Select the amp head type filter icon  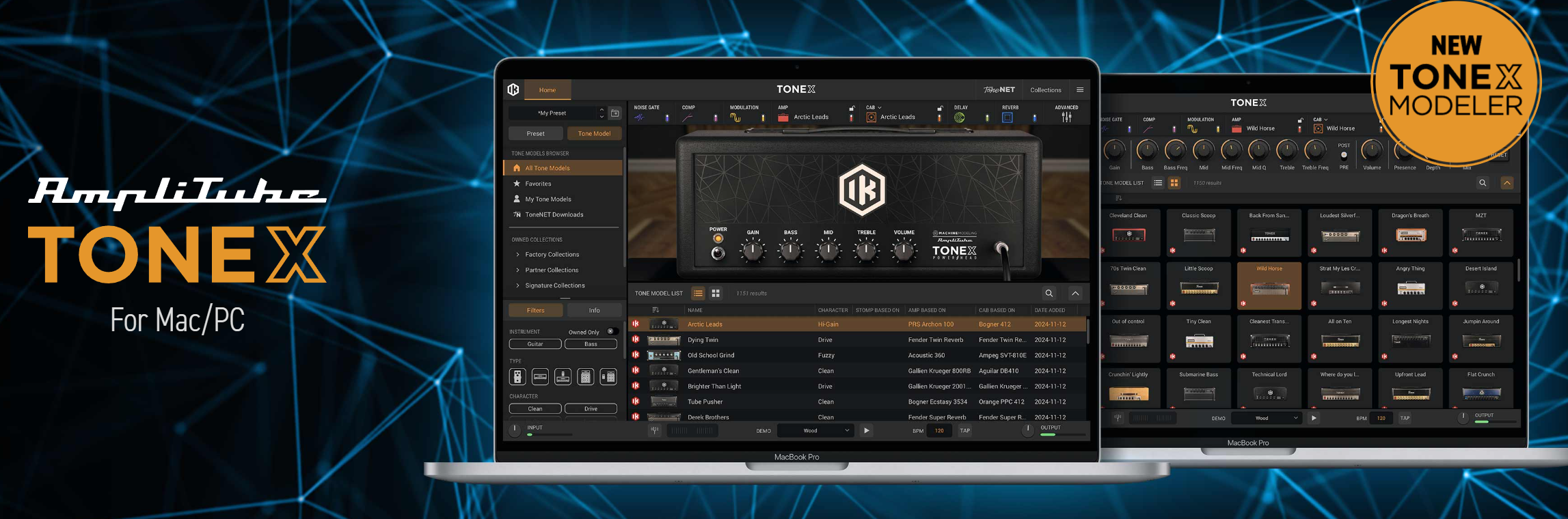click(x=540, y=376)
